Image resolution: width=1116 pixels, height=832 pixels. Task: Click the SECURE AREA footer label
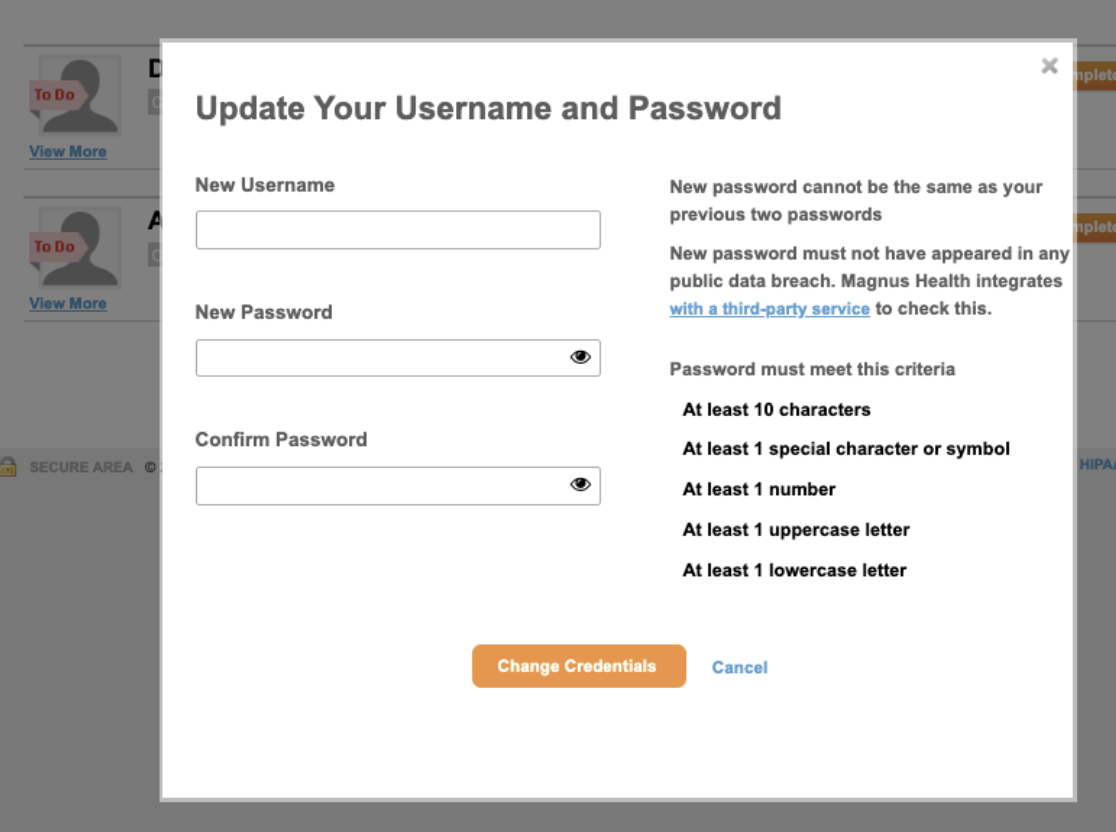[x=81, y=466]
